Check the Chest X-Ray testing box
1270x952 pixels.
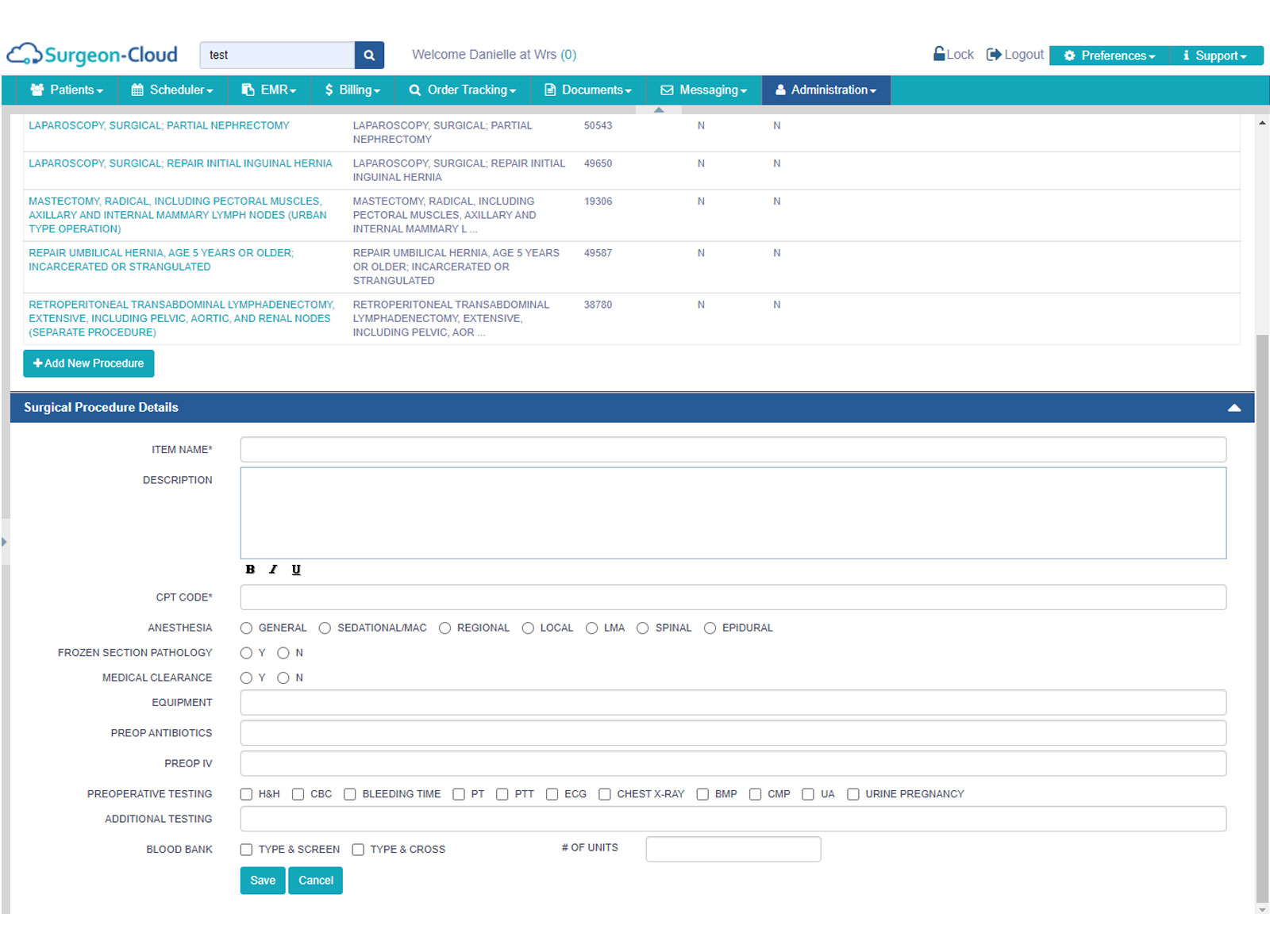605,794
